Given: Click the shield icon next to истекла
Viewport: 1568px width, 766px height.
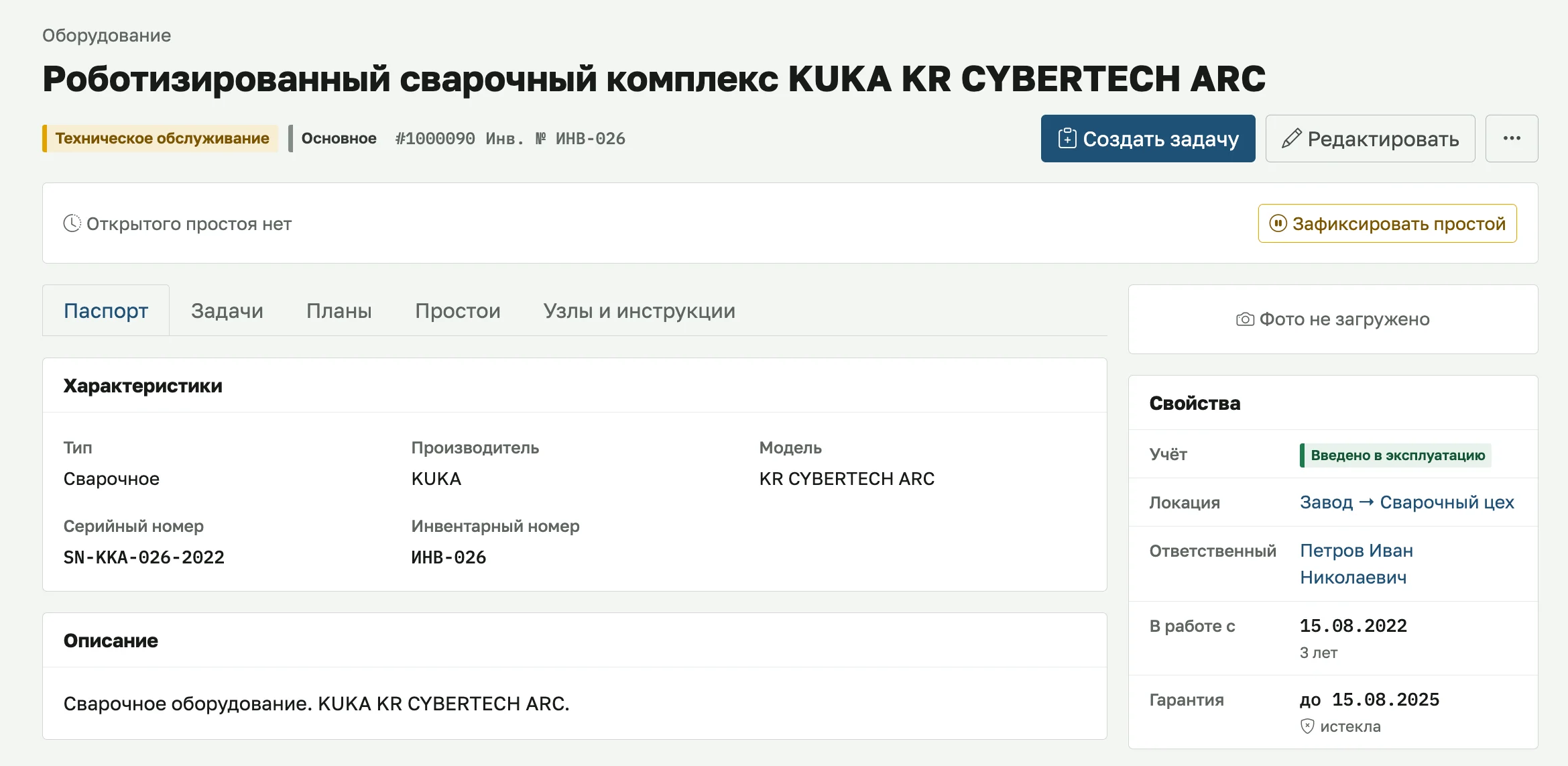Looking at the screenshot, I should click(x=1307, y=726).
